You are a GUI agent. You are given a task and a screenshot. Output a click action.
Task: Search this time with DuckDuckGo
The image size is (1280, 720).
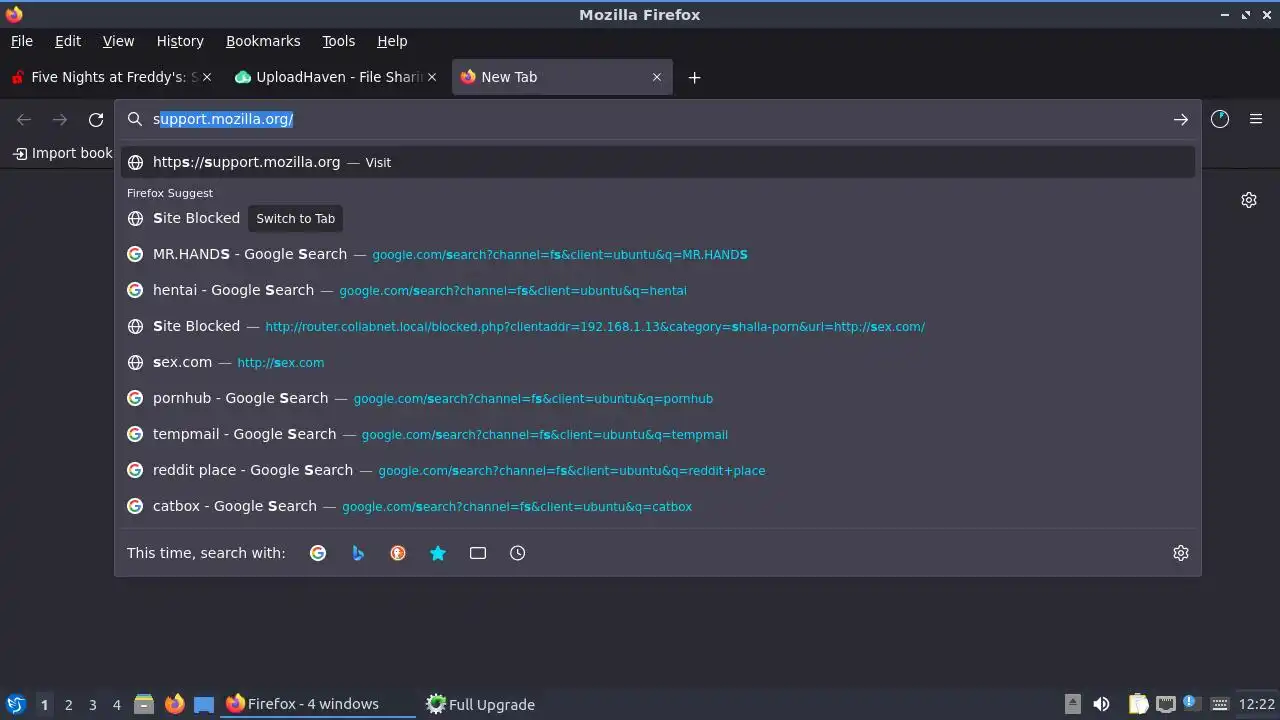coord(398,553)
